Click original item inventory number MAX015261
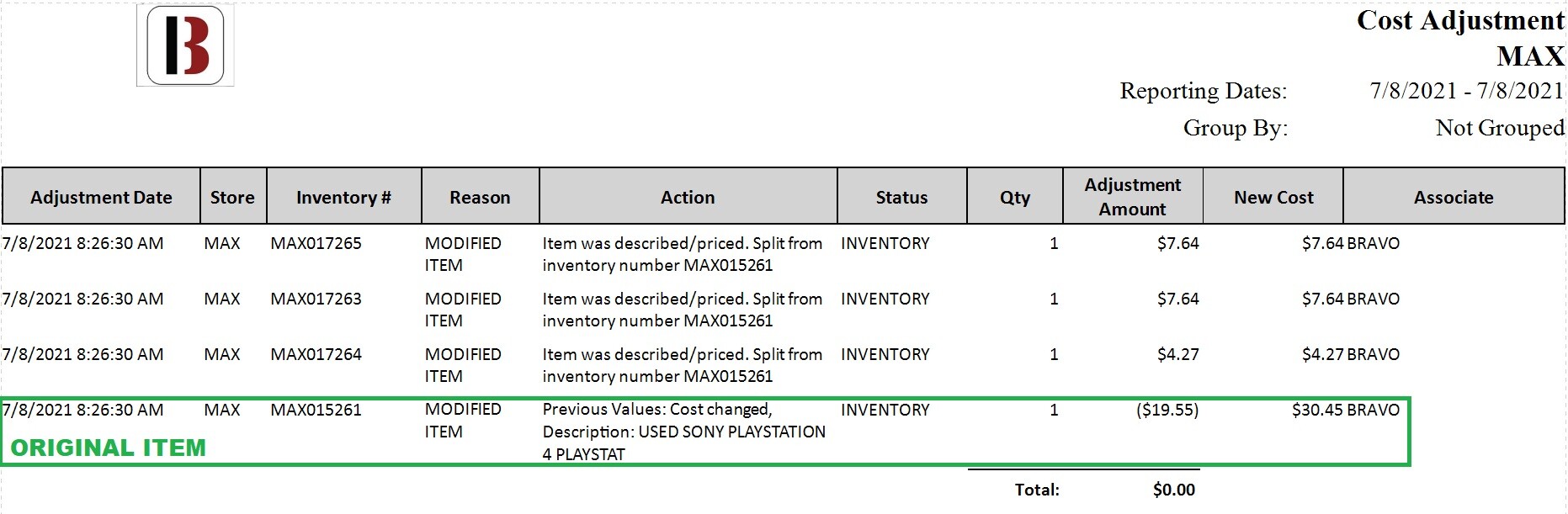Viewport: 1568px width, 514px height. click(x=316, y=410)
